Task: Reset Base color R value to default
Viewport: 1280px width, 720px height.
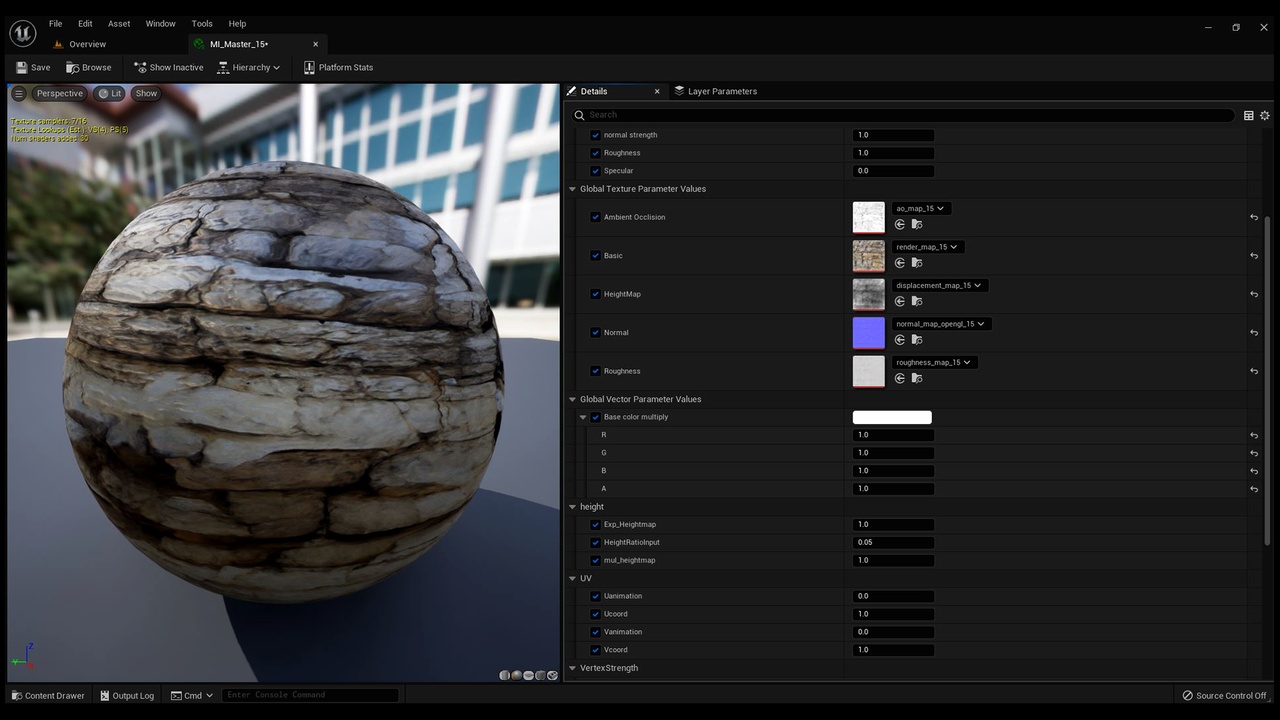Action: click(x=1253, y=436)
